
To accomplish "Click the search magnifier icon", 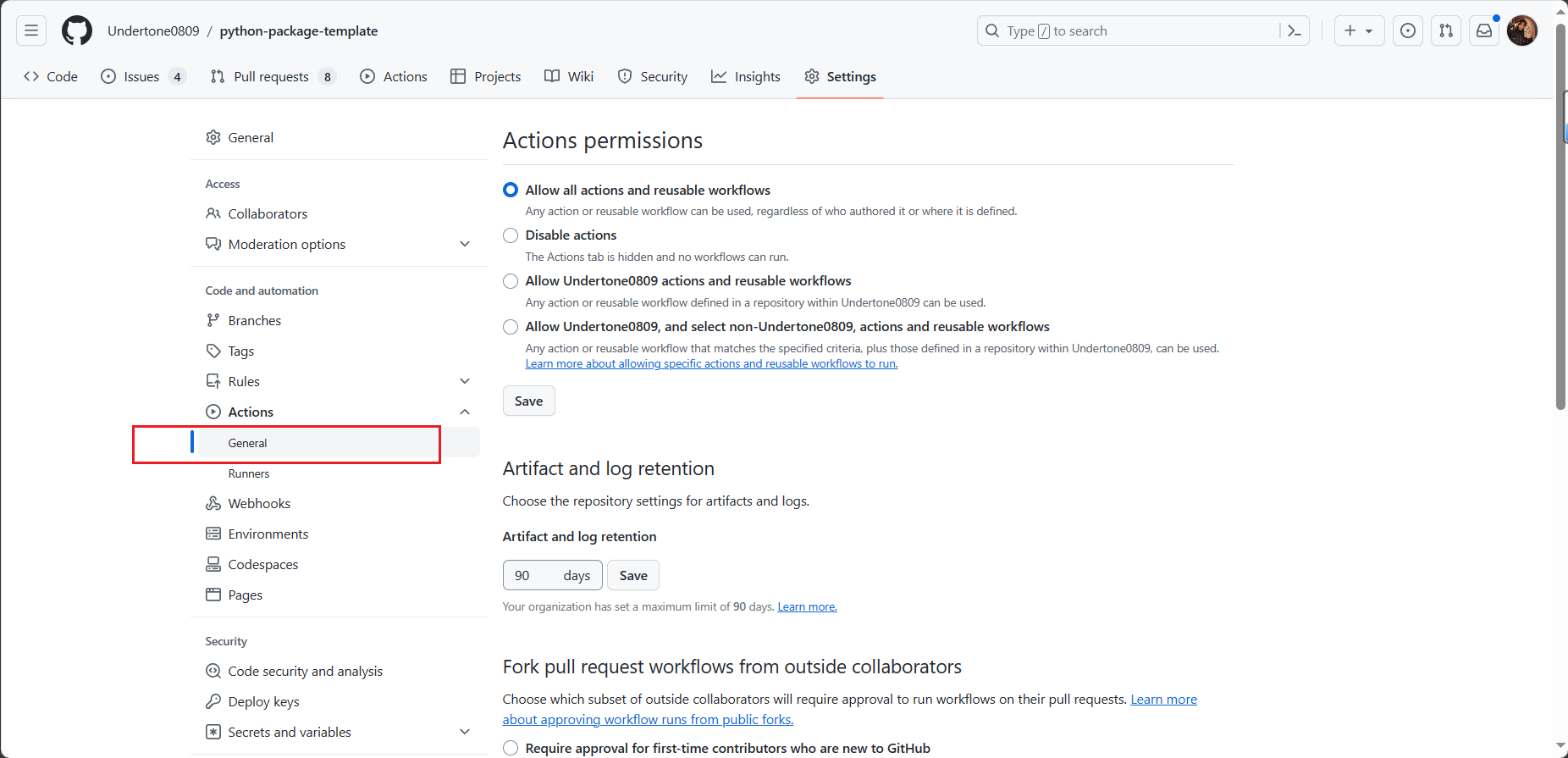I will [x=992, y=30].
